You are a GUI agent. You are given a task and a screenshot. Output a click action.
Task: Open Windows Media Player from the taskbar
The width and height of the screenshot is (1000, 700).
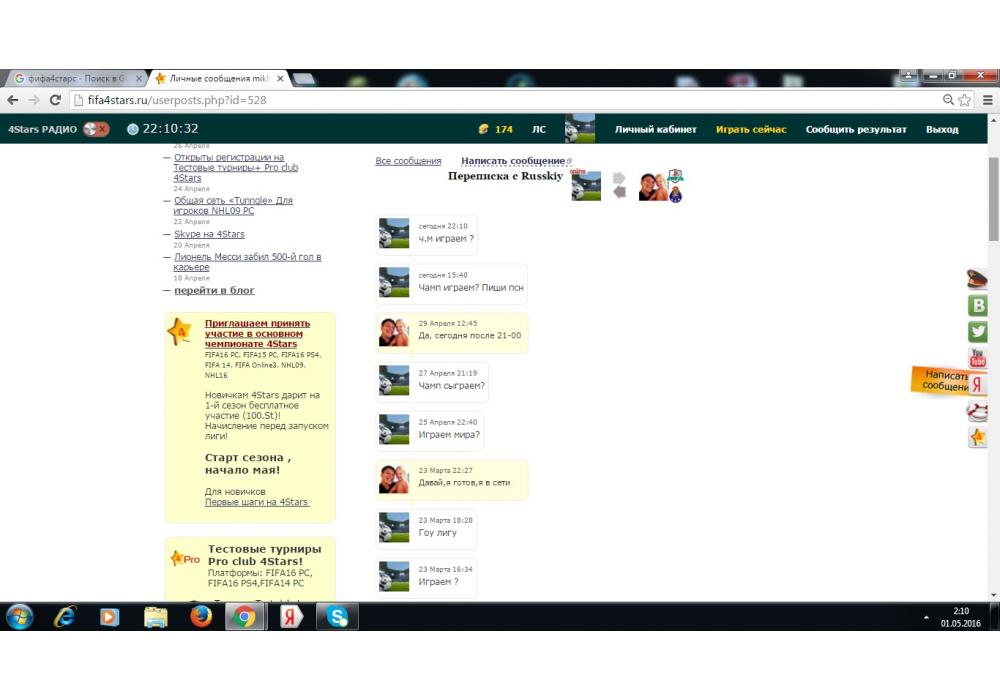tap(110, 616)
